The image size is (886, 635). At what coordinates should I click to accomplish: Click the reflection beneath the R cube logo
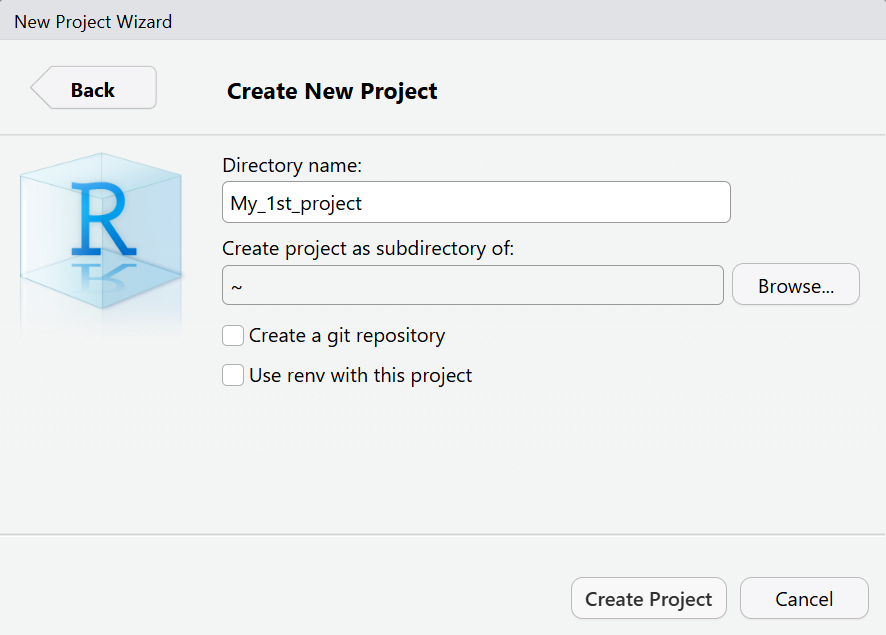click(100, 300)
